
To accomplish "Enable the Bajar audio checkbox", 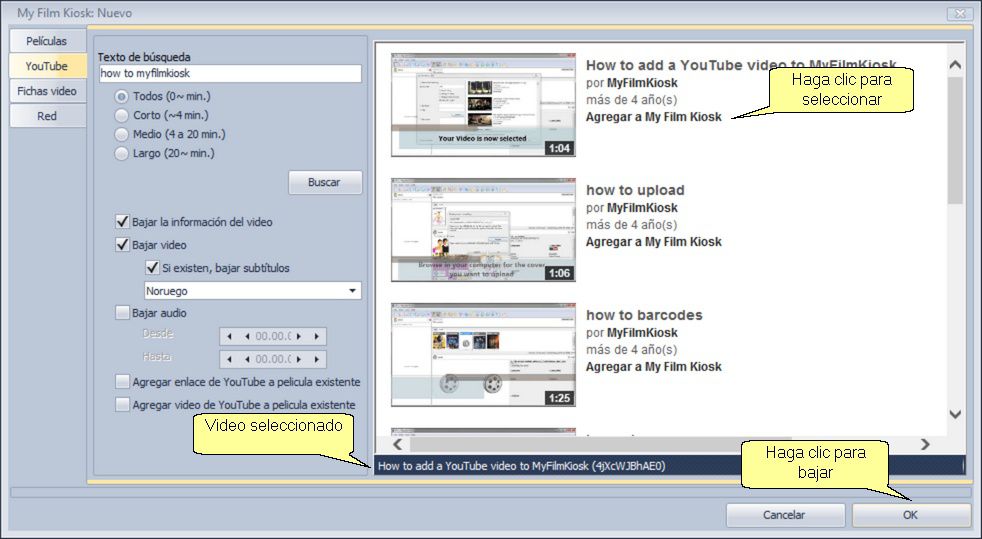I will (x=123, y=312).
